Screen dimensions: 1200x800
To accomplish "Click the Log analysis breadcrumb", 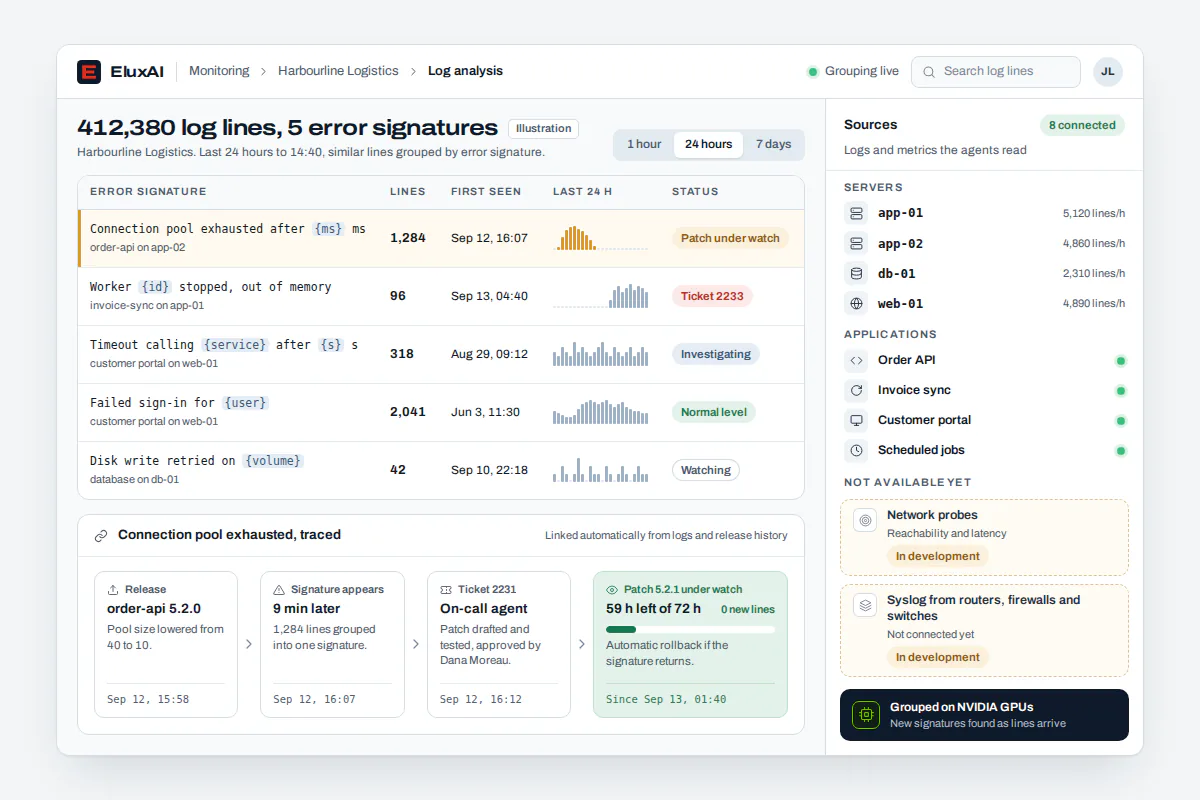I will 465,71.
